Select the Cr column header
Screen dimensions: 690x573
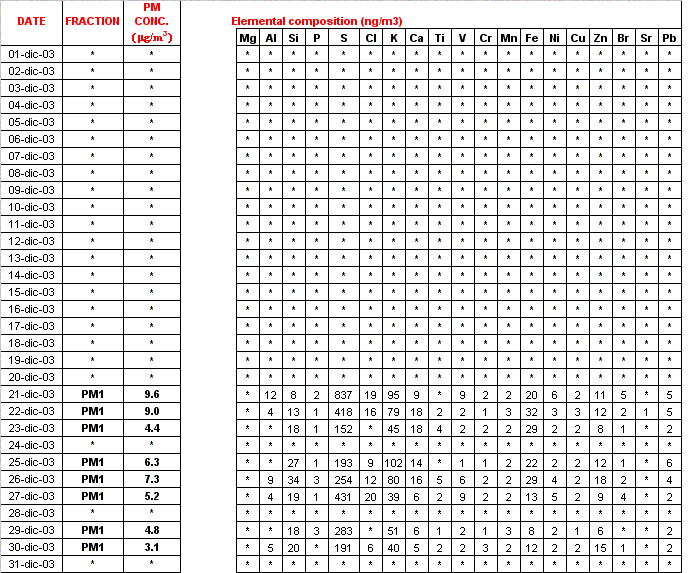tap(485, 38)
